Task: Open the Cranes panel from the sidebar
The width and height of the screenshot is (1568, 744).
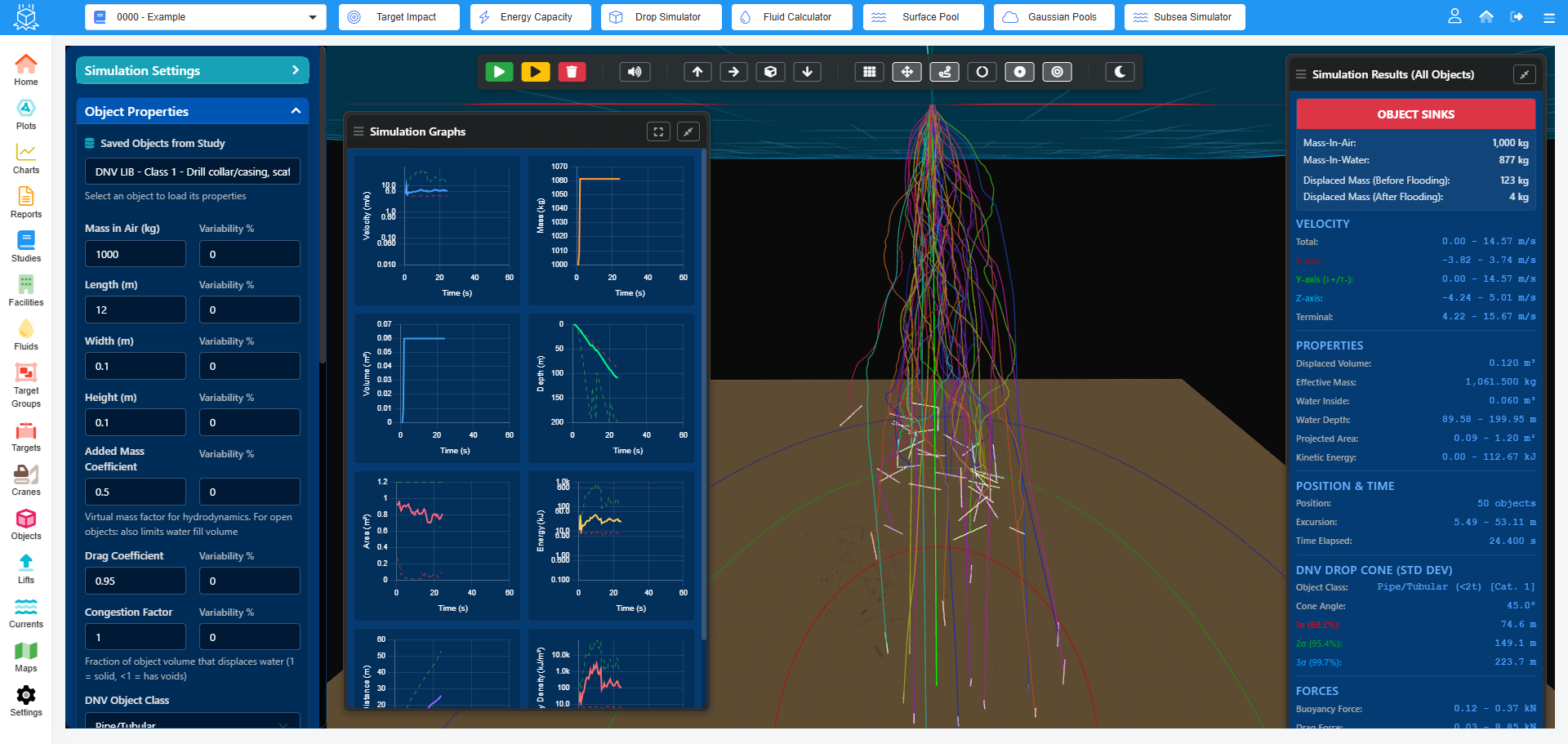Action: (25, 479)
